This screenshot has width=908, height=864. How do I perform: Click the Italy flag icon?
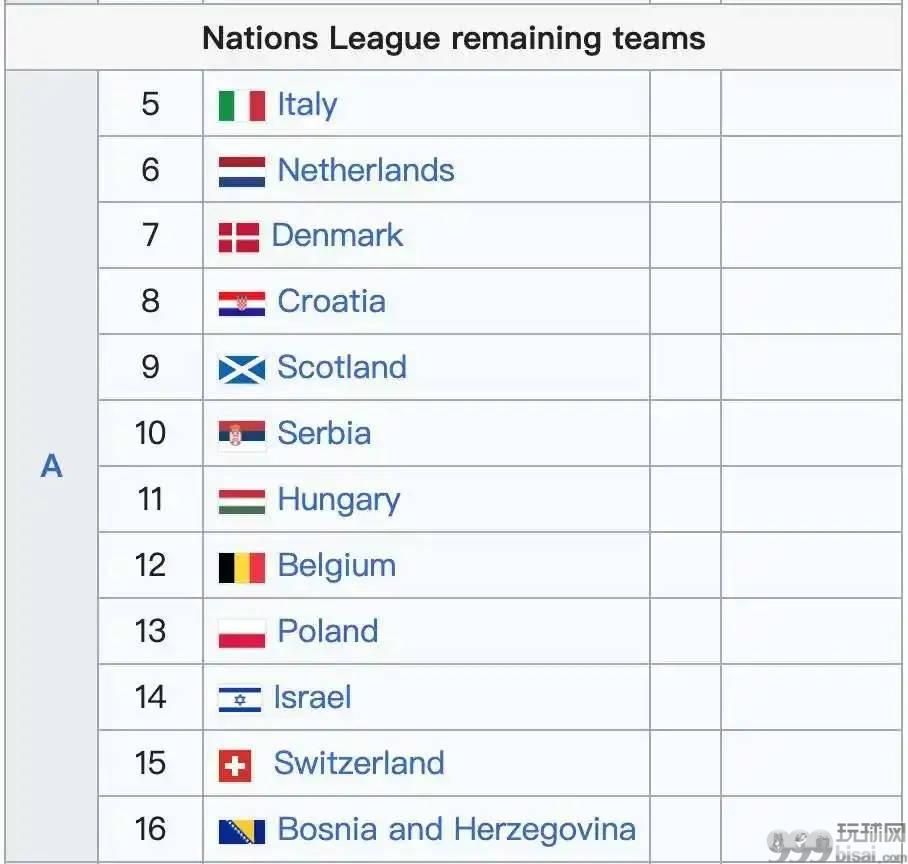[x=241, y=105]
